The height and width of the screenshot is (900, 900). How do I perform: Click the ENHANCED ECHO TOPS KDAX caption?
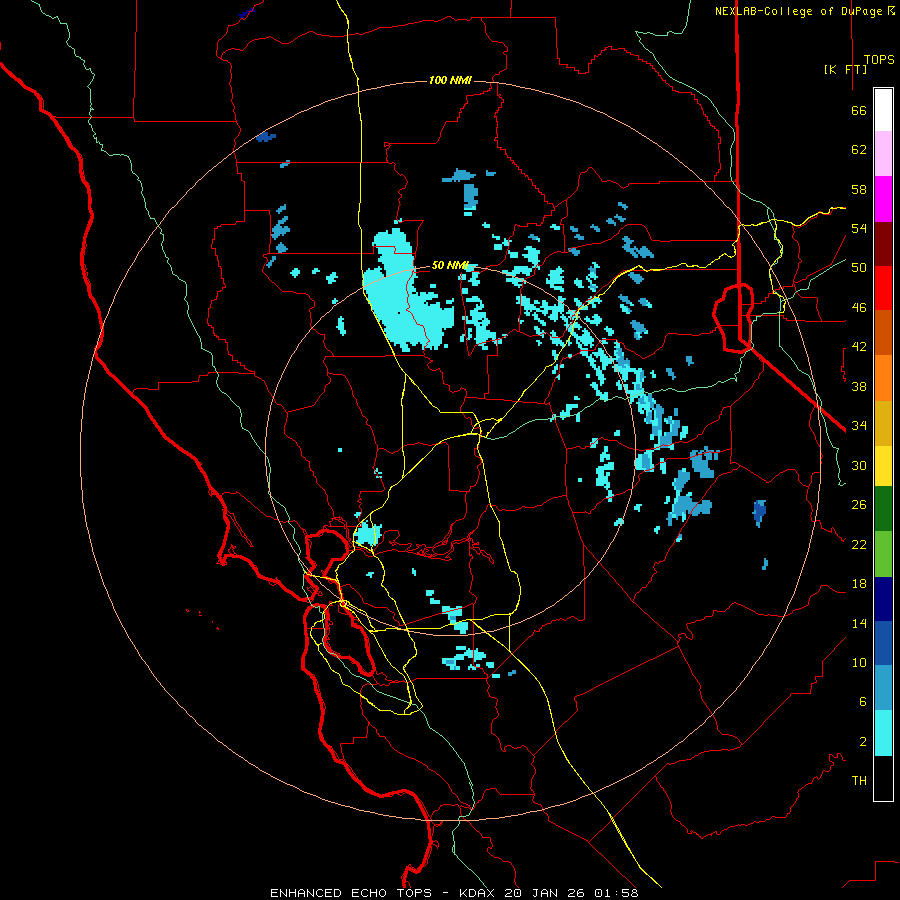point(454,893)
